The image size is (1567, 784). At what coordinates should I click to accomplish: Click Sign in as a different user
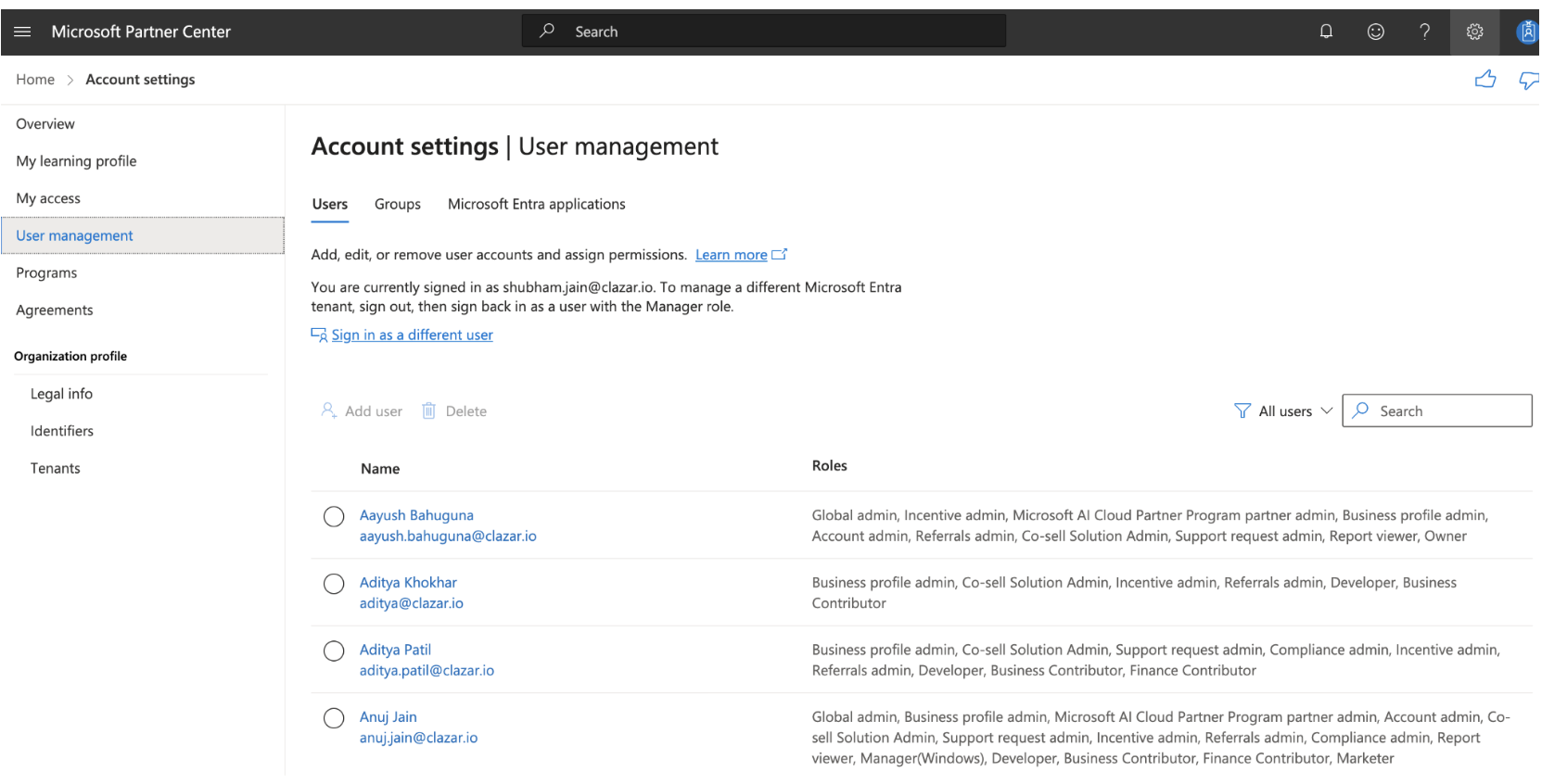413,335
